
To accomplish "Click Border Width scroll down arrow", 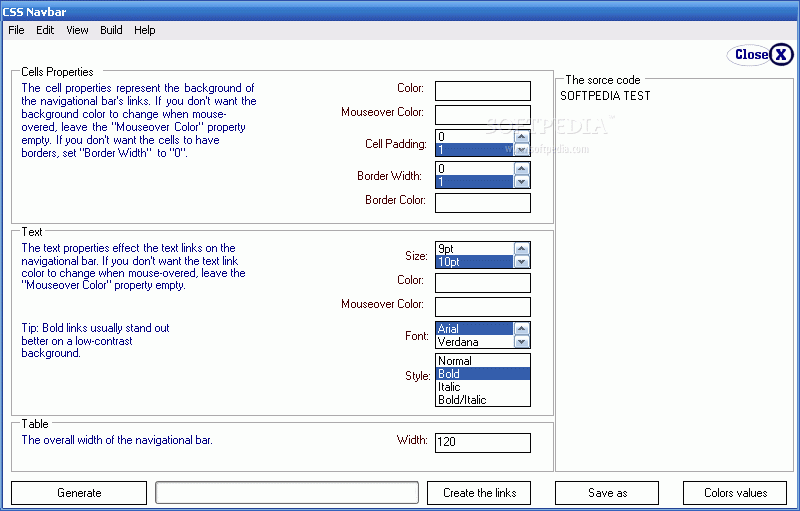I will [521, 182].
